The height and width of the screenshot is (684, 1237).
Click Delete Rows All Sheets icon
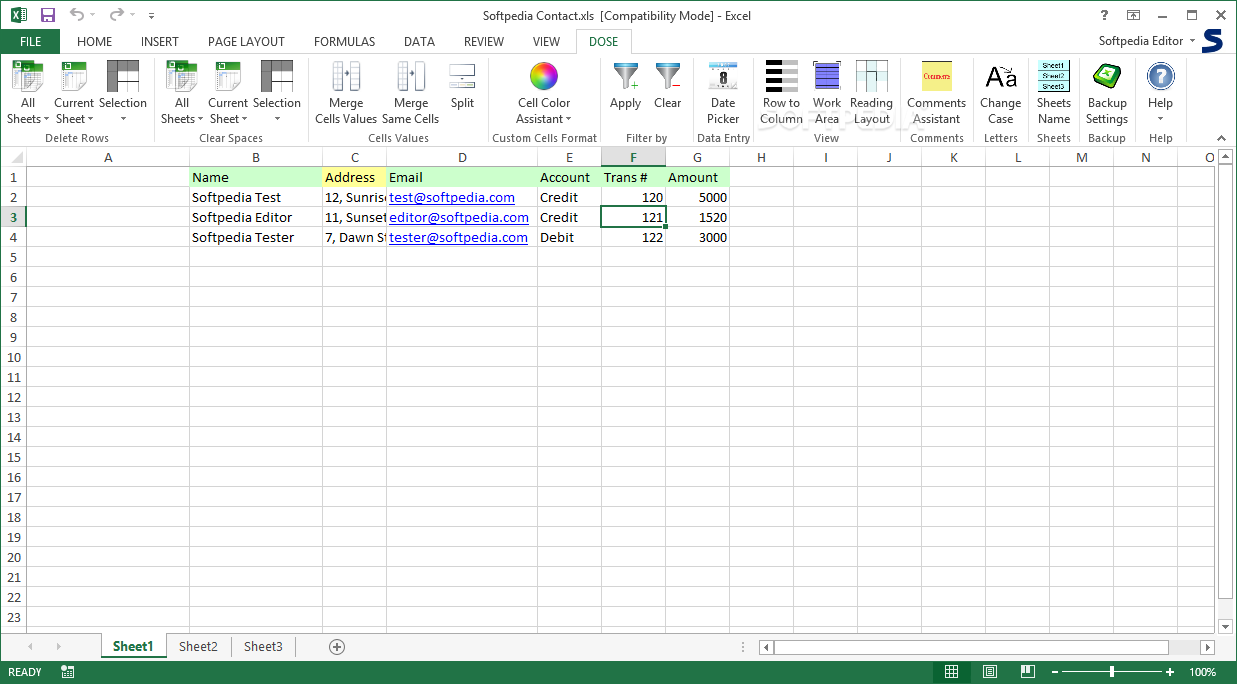point(28,77)
